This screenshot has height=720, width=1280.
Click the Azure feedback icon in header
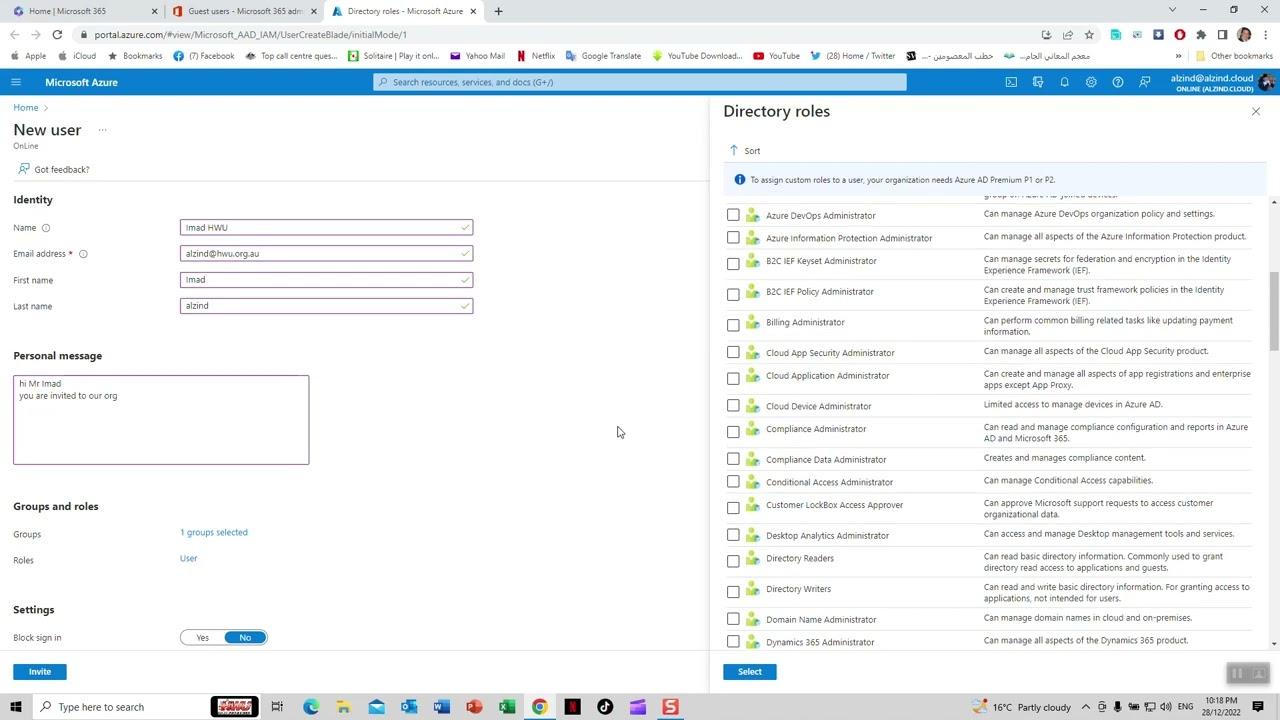tap(1144, 82)
